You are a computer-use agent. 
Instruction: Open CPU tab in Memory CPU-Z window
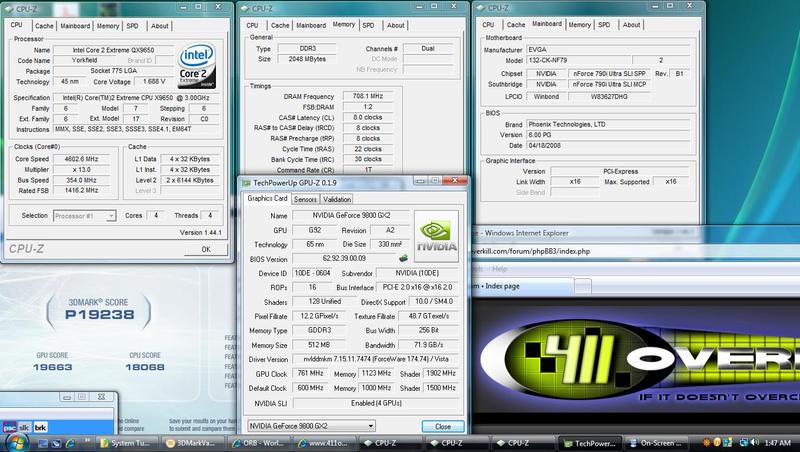tap(252, 25)
